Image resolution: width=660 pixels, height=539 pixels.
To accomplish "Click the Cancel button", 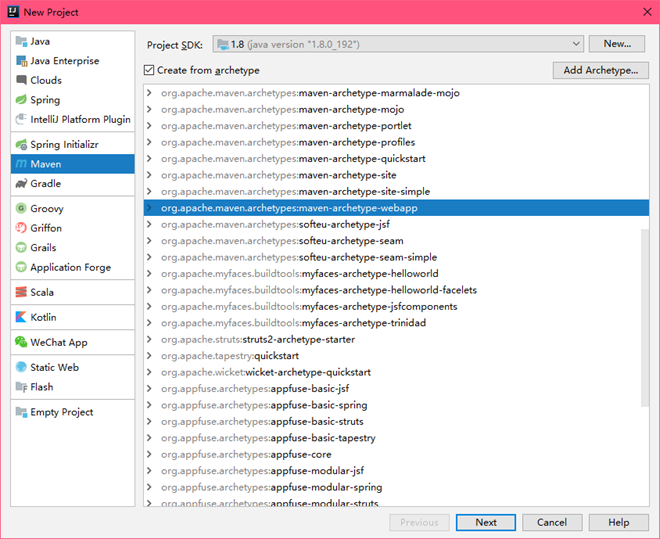I will coord(552,522).
